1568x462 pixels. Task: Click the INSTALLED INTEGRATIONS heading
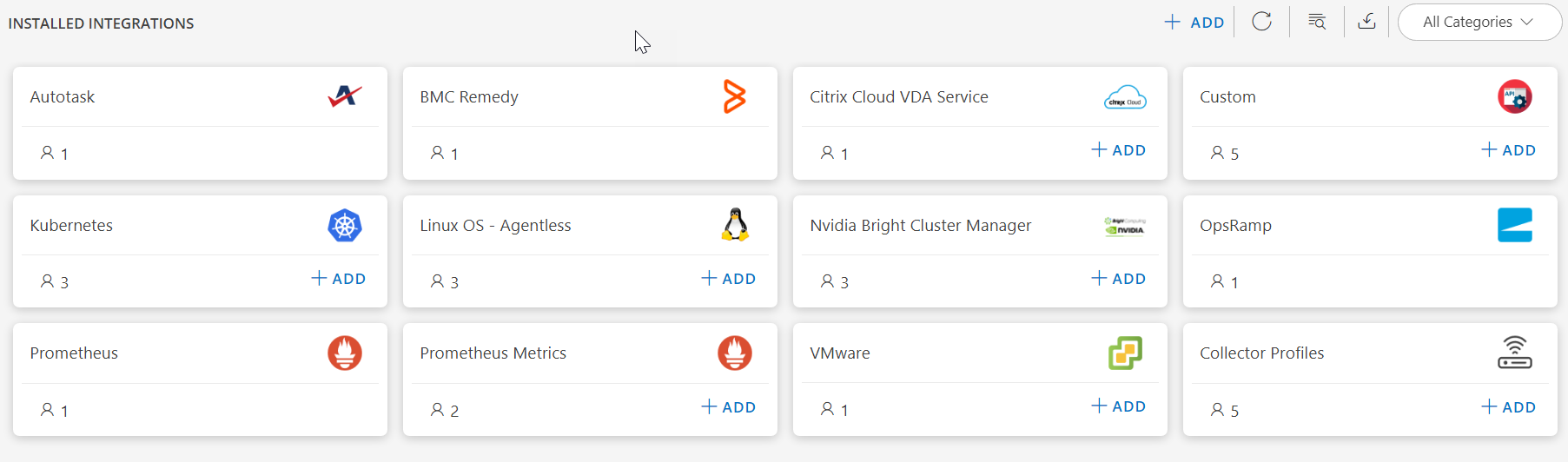[x=101, y=23]
